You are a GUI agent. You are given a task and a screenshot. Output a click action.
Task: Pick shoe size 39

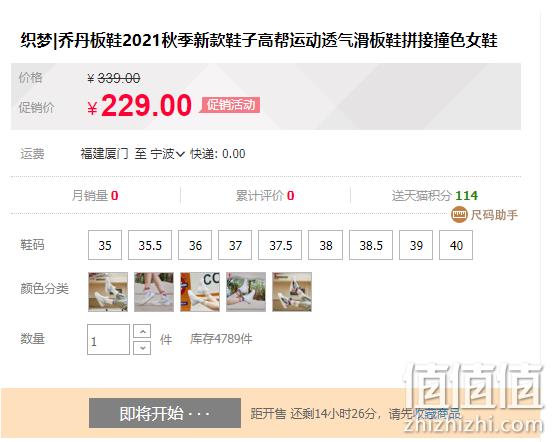pos(416,245)
